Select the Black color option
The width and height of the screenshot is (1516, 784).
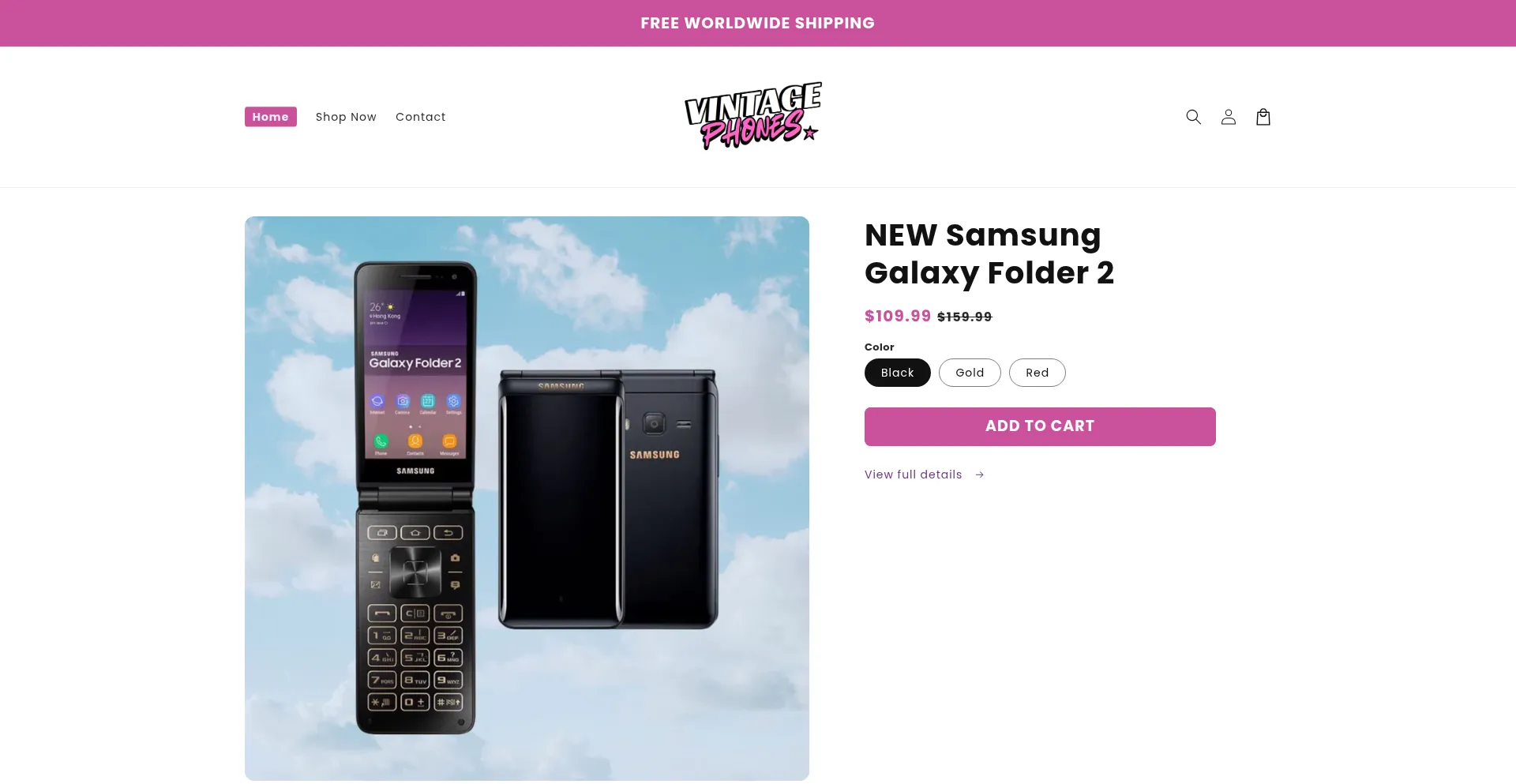tap(897, 373)
